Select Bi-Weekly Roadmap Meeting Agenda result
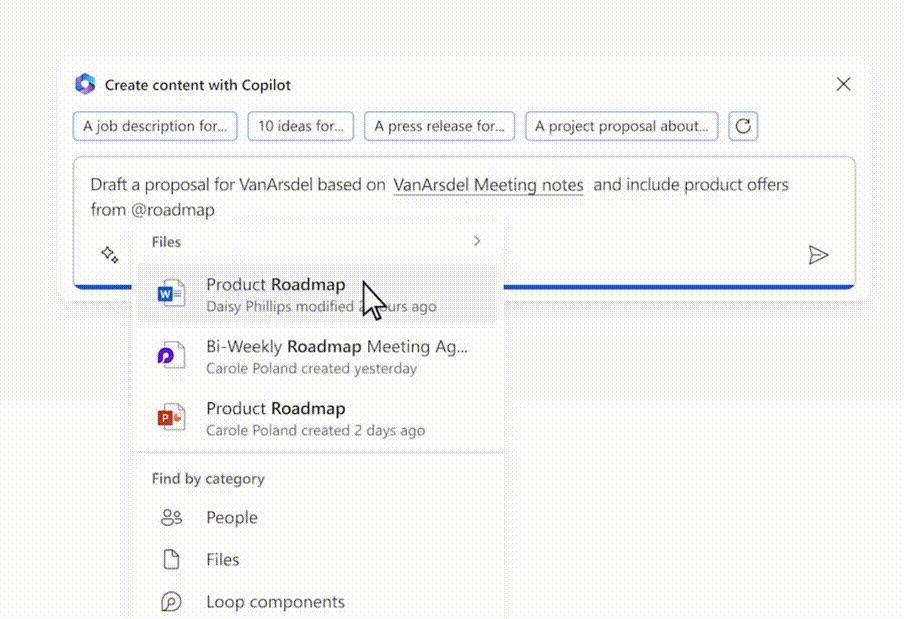 click(336, 356)
